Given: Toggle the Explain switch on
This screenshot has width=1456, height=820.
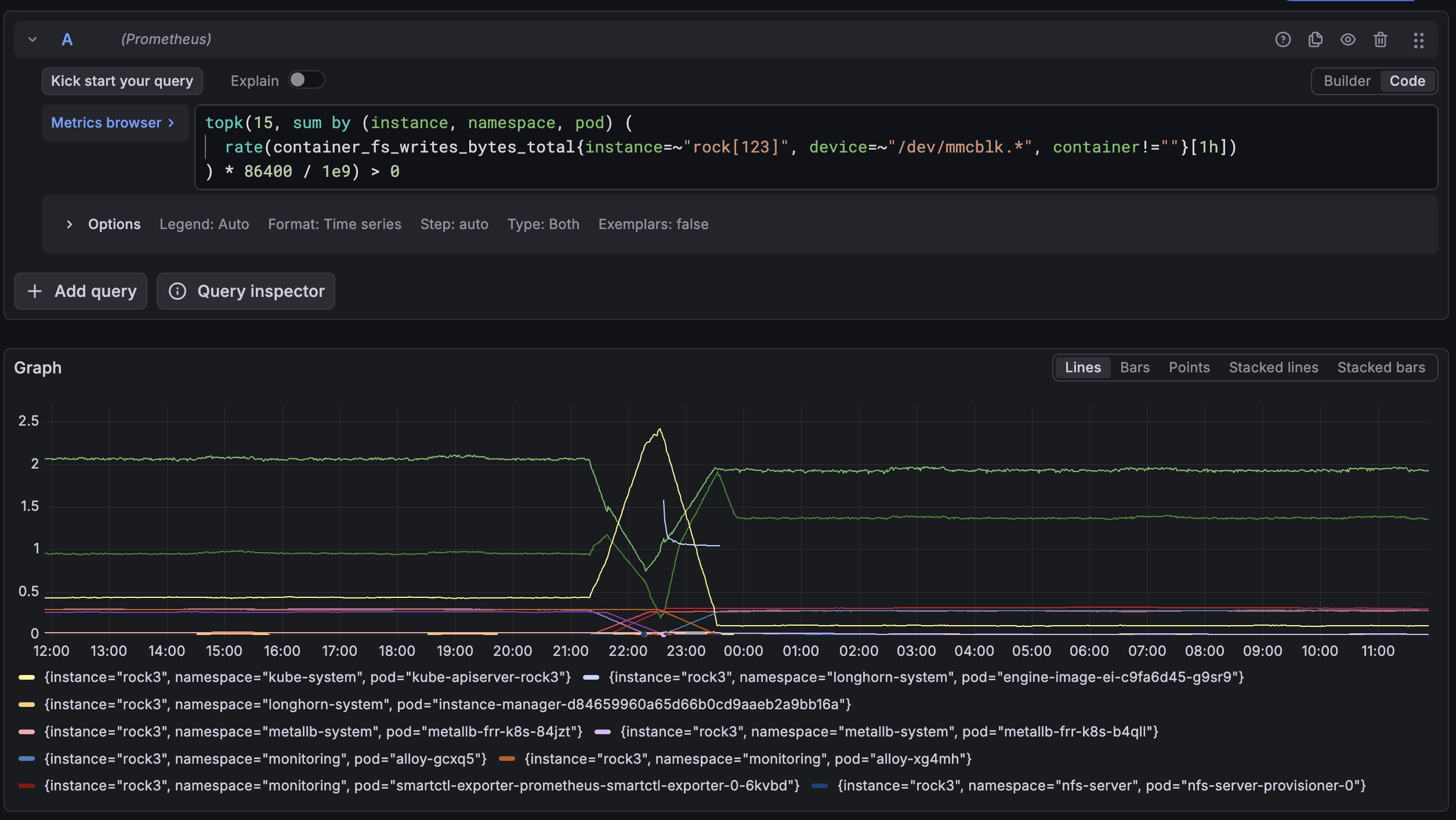Looking at the screenshot, I should pos(306,80).
